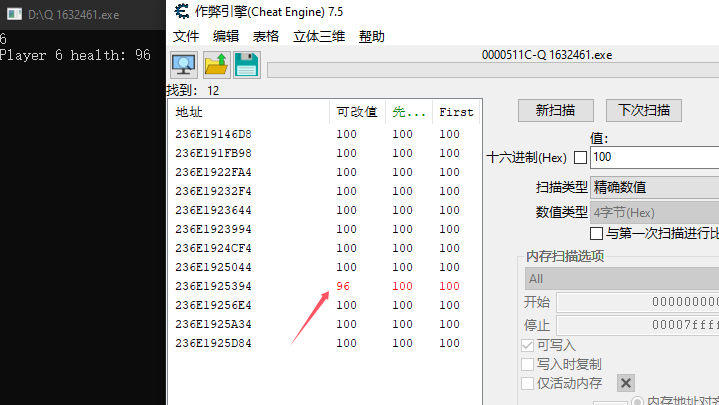719x405 pixels.
Task: Toggle the 写入时复制 checkbox
Action: (527, 365)
